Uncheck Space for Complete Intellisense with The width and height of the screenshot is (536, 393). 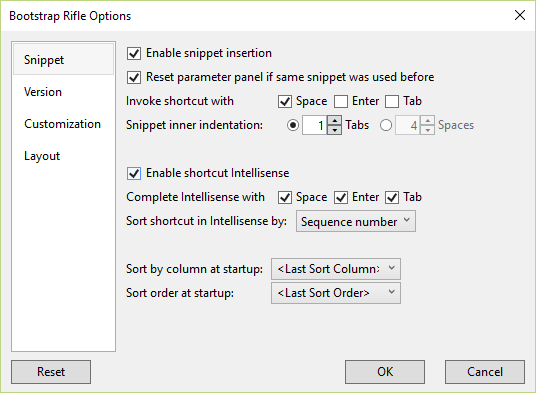285,198
